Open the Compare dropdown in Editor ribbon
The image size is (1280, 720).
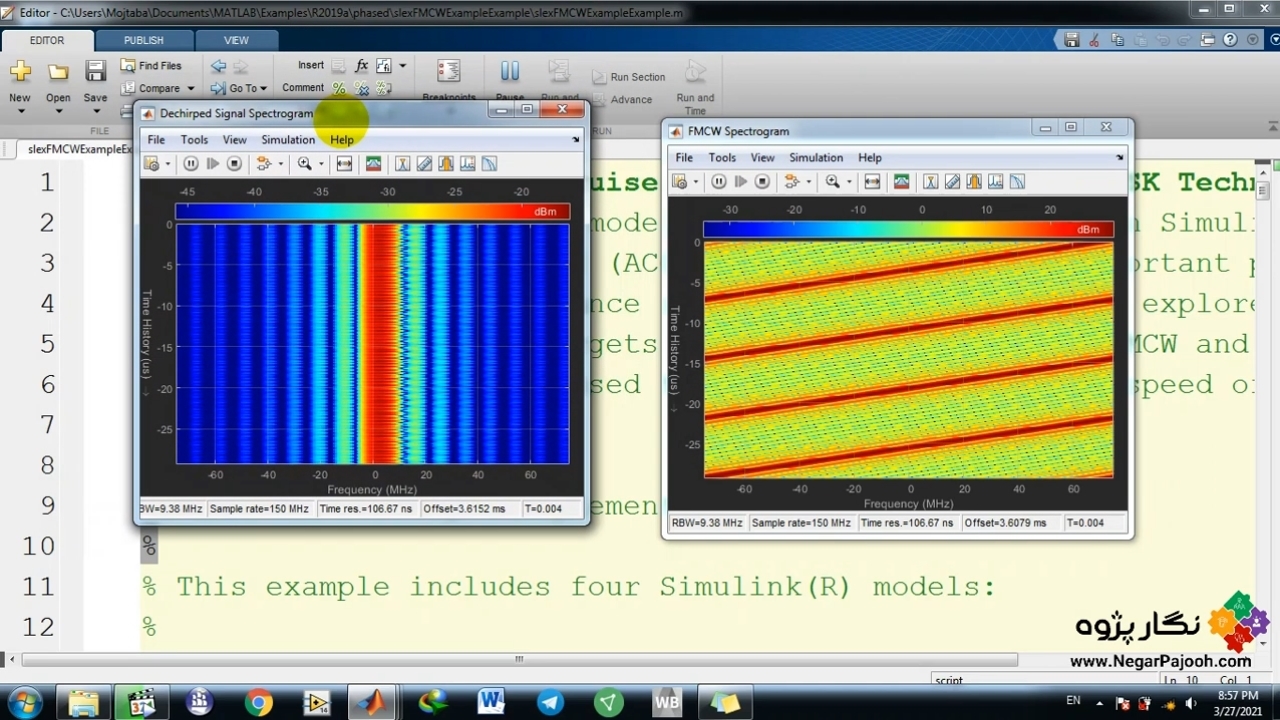coord(190,89)
